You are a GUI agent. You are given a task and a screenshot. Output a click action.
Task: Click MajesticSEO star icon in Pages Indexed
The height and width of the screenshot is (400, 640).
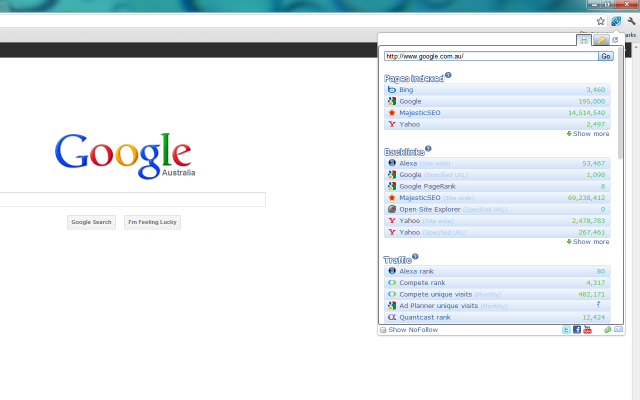pyautogui.click(x=392, y=113)
